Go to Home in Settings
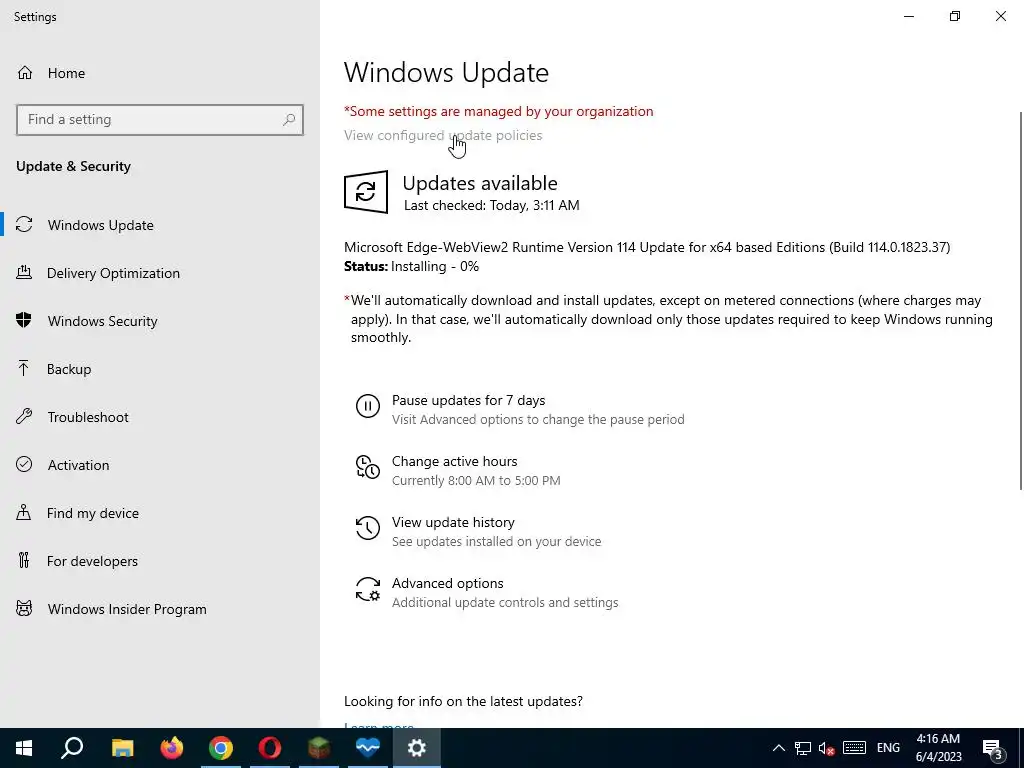Viewport: 1024px width, 768px height. pos(160,73)
